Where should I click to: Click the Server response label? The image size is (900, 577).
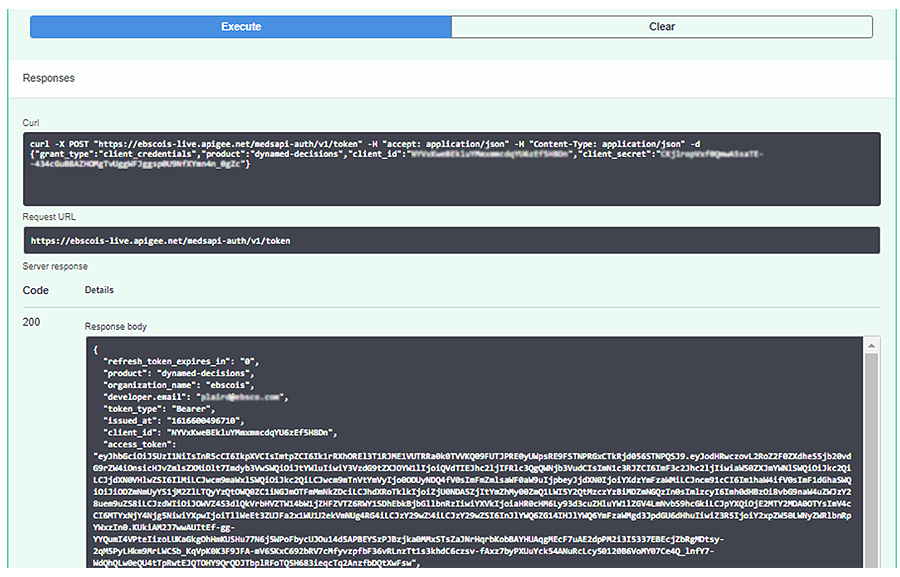[55, 266]
